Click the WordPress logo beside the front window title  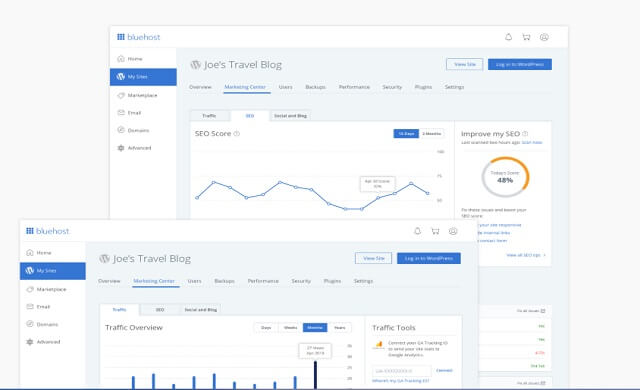click(x=104, y=259)
